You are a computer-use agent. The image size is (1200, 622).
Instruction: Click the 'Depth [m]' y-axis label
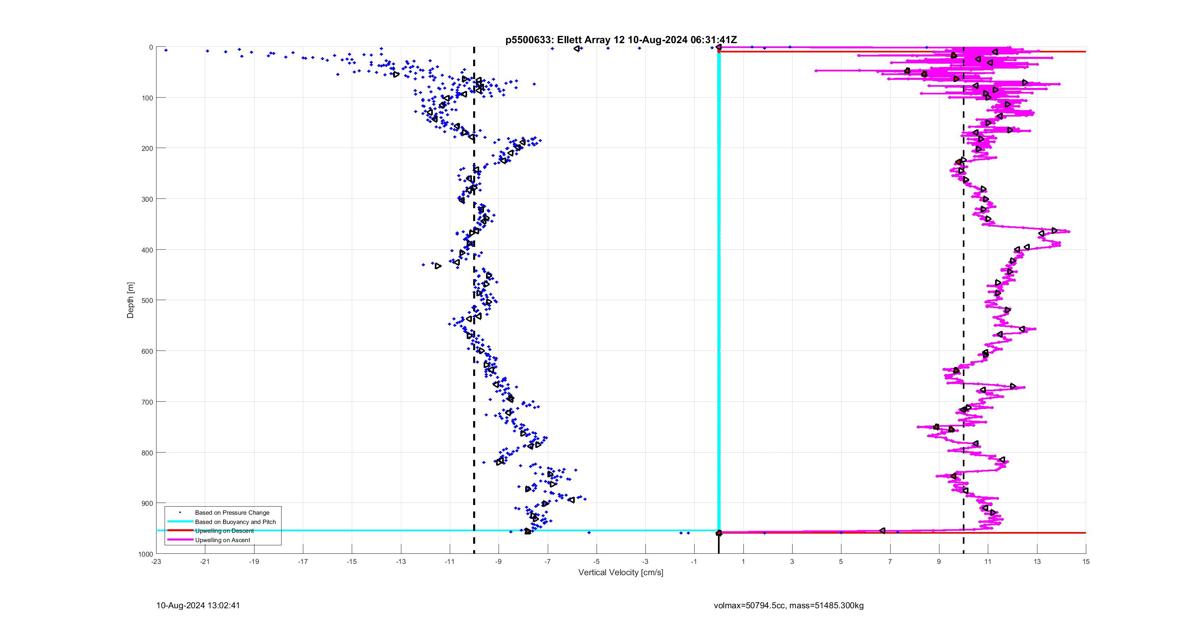click(131, 300)
